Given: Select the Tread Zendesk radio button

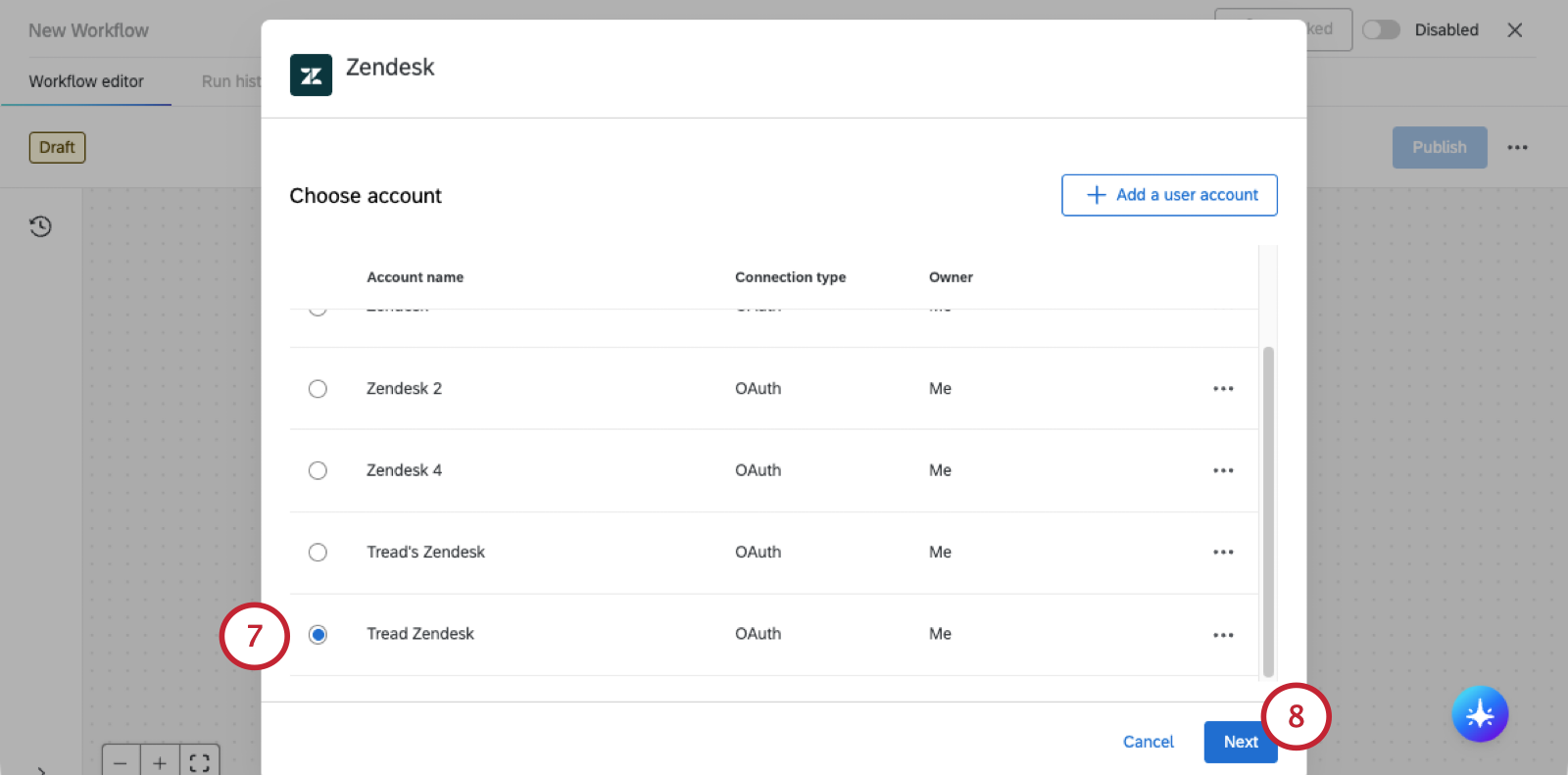Looking at the screenshot, I should pos(318,635).
